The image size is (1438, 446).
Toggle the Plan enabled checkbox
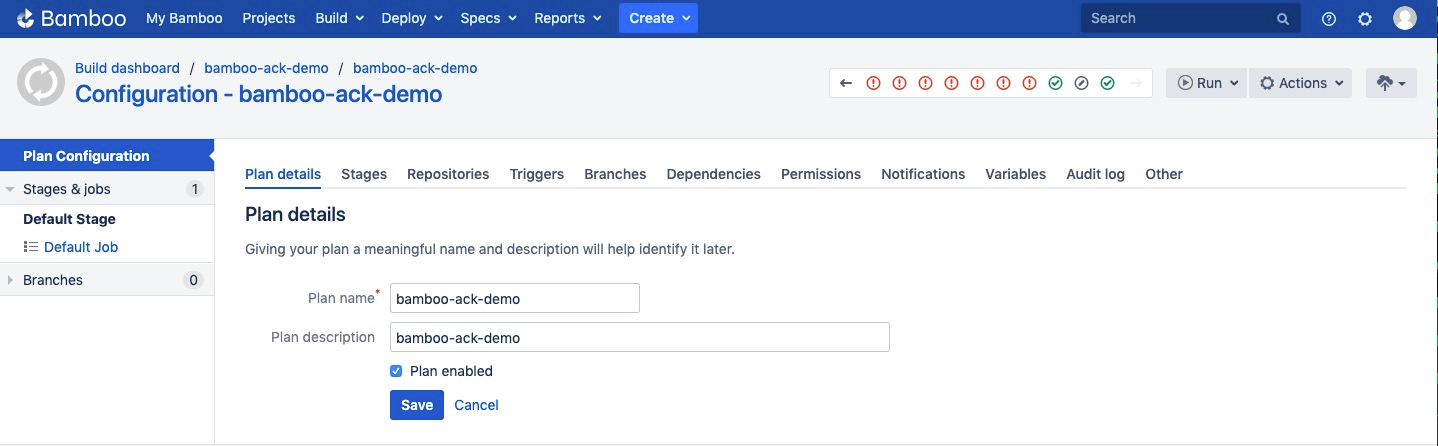[396, 371]
